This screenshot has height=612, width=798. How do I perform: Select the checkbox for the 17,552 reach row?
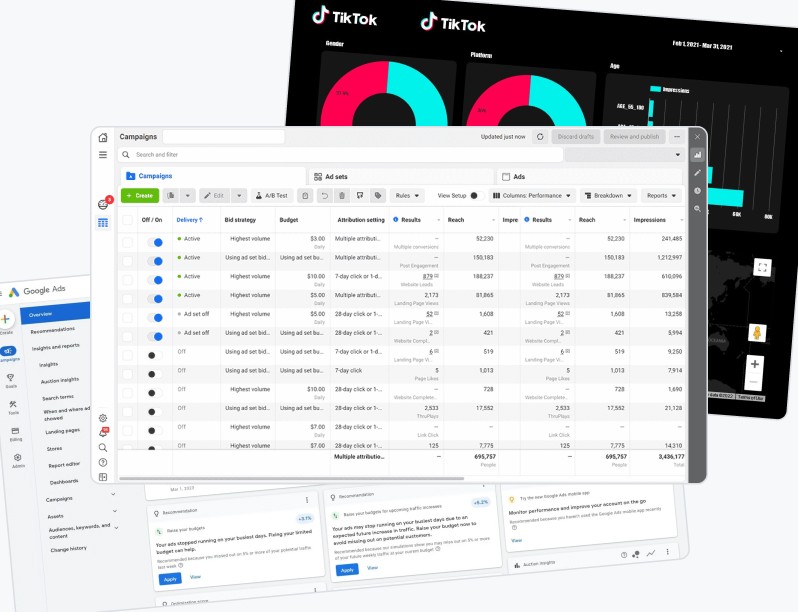point(127,412)
